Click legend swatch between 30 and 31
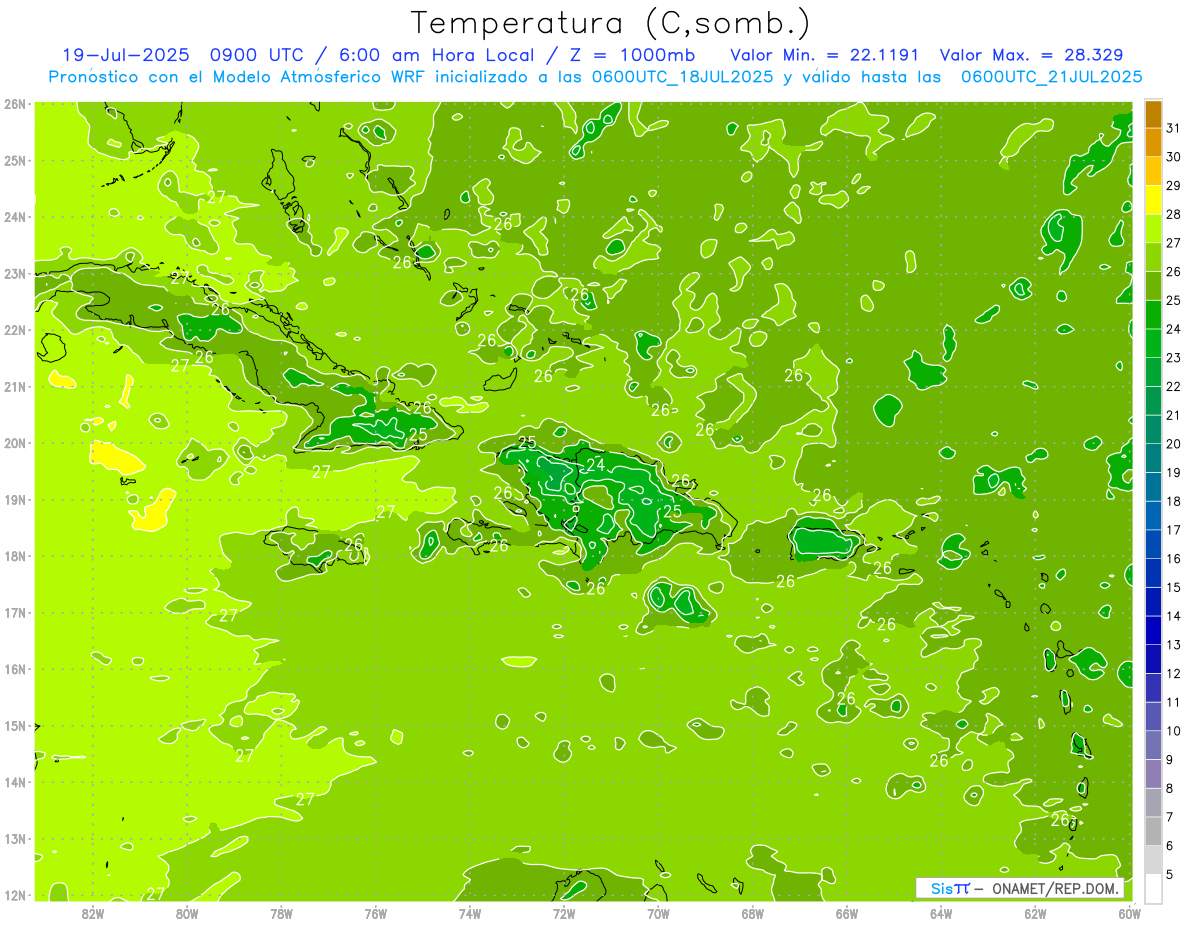The width and height of the screenshot is (1200, 927). click(1153, 143)
